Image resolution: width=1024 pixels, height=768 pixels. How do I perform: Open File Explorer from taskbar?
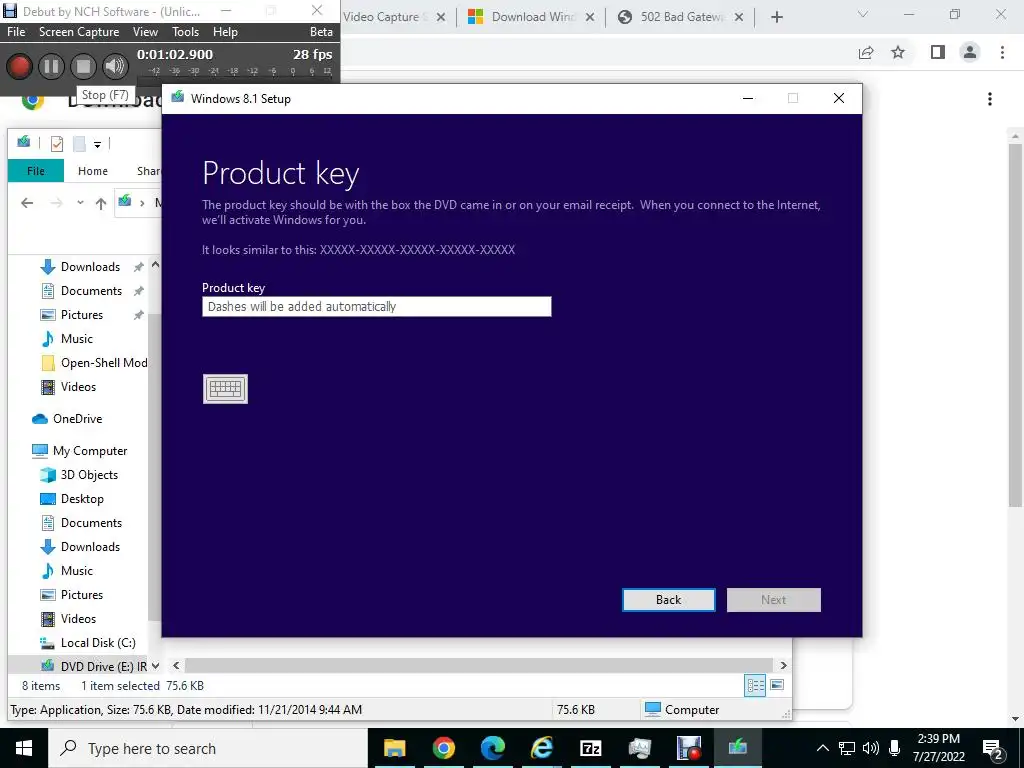point(394,748)
